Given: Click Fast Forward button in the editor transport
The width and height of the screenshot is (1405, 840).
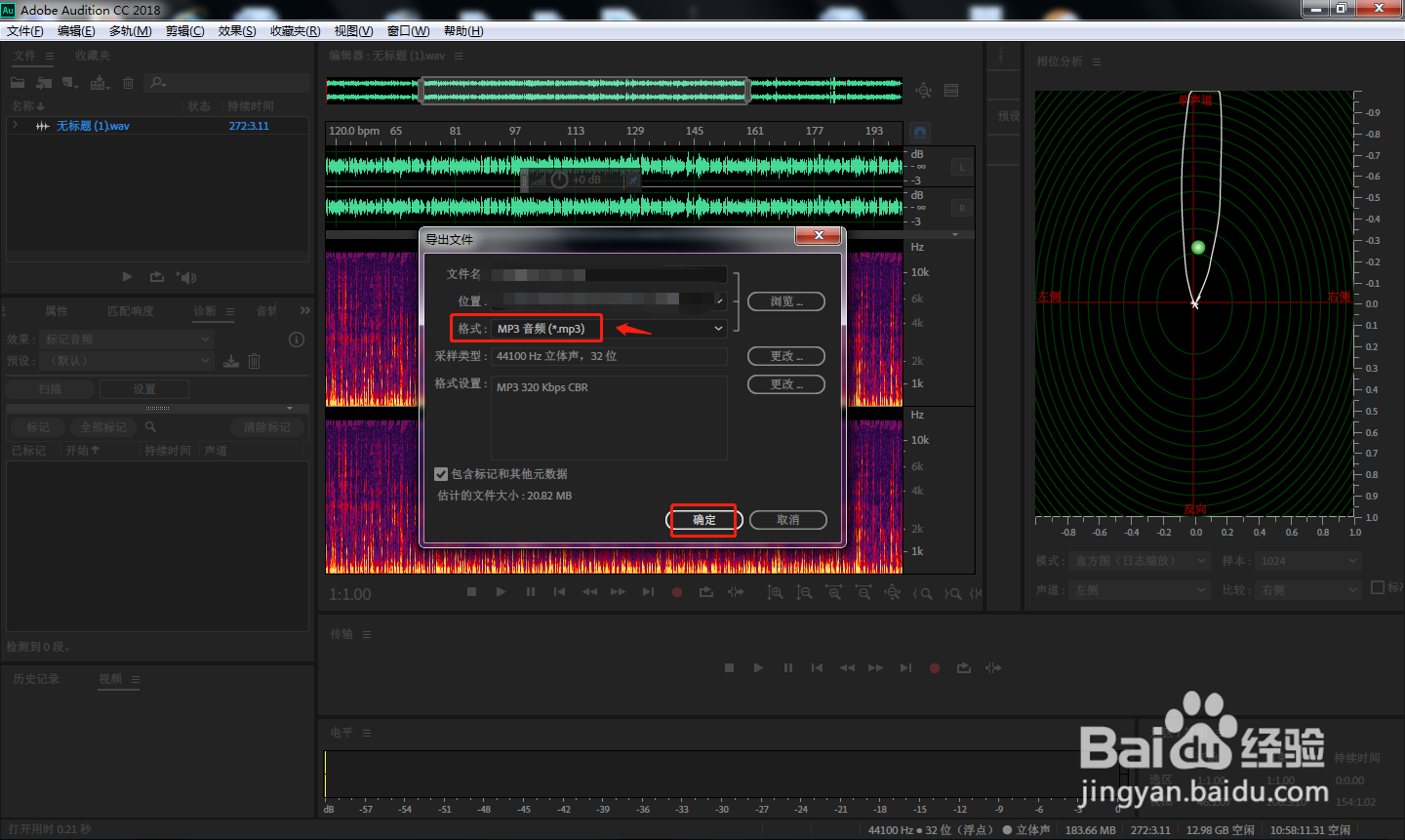Looking at the screenshot, I should (x=619, y=592).
